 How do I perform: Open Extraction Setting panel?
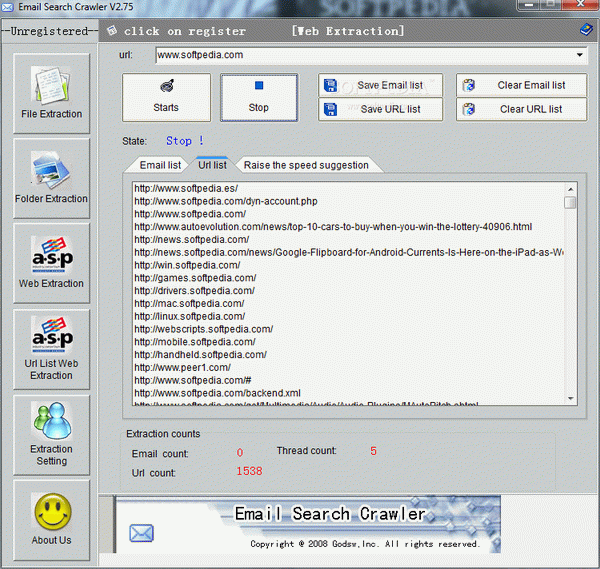click(51, 435)
